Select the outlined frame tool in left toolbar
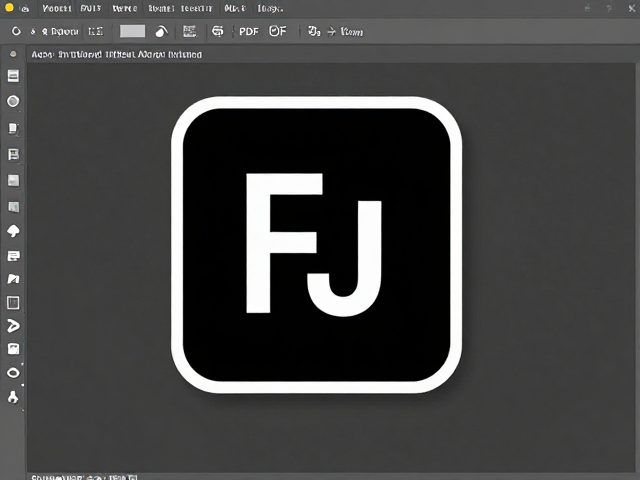 [x=13, y=303]
